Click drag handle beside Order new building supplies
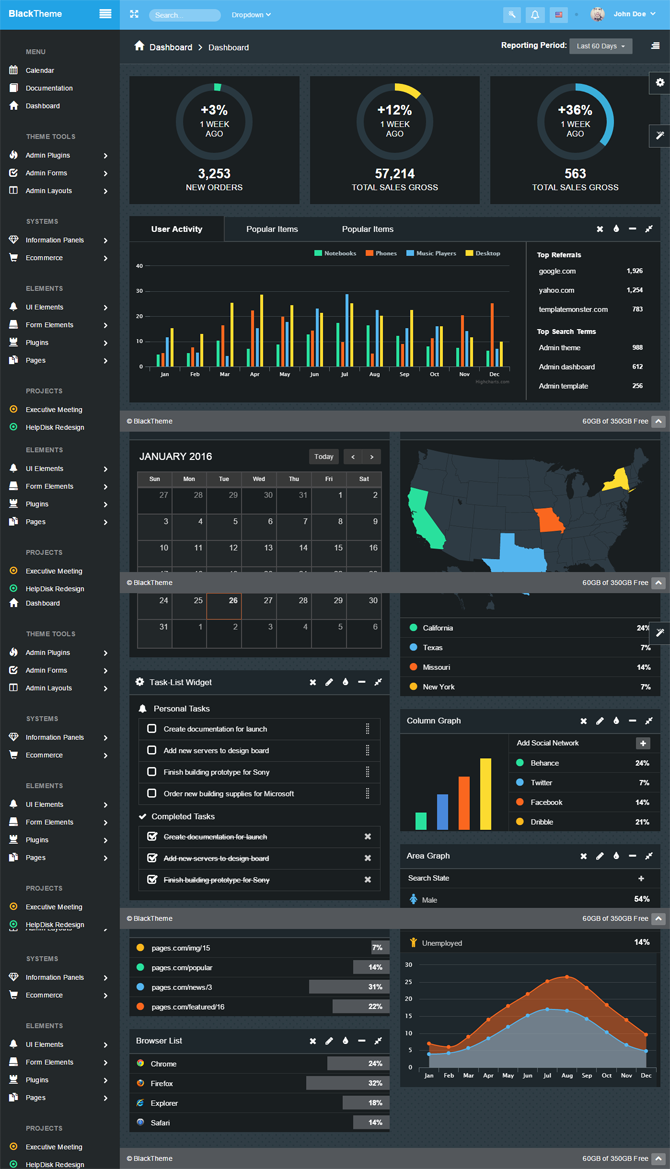This screenshot has height=1169, width=670. (367, 793)
